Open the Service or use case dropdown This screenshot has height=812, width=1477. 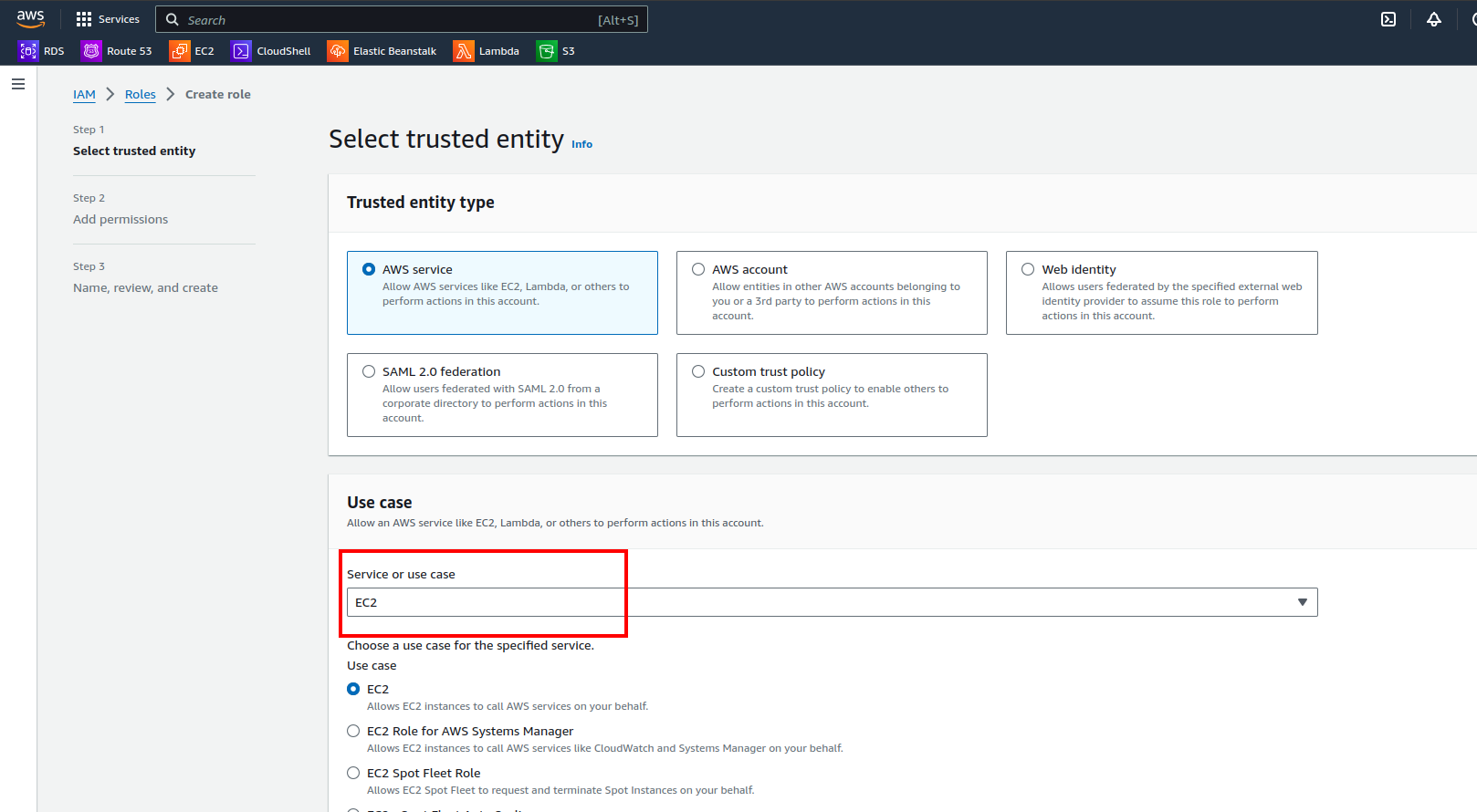click(x=832, y=602)
